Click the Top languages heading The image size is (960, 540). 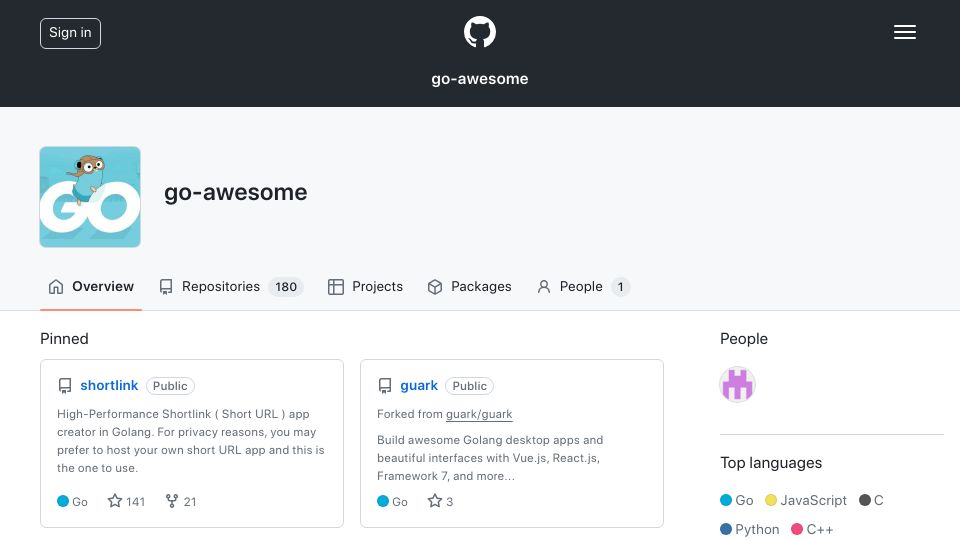771,463
